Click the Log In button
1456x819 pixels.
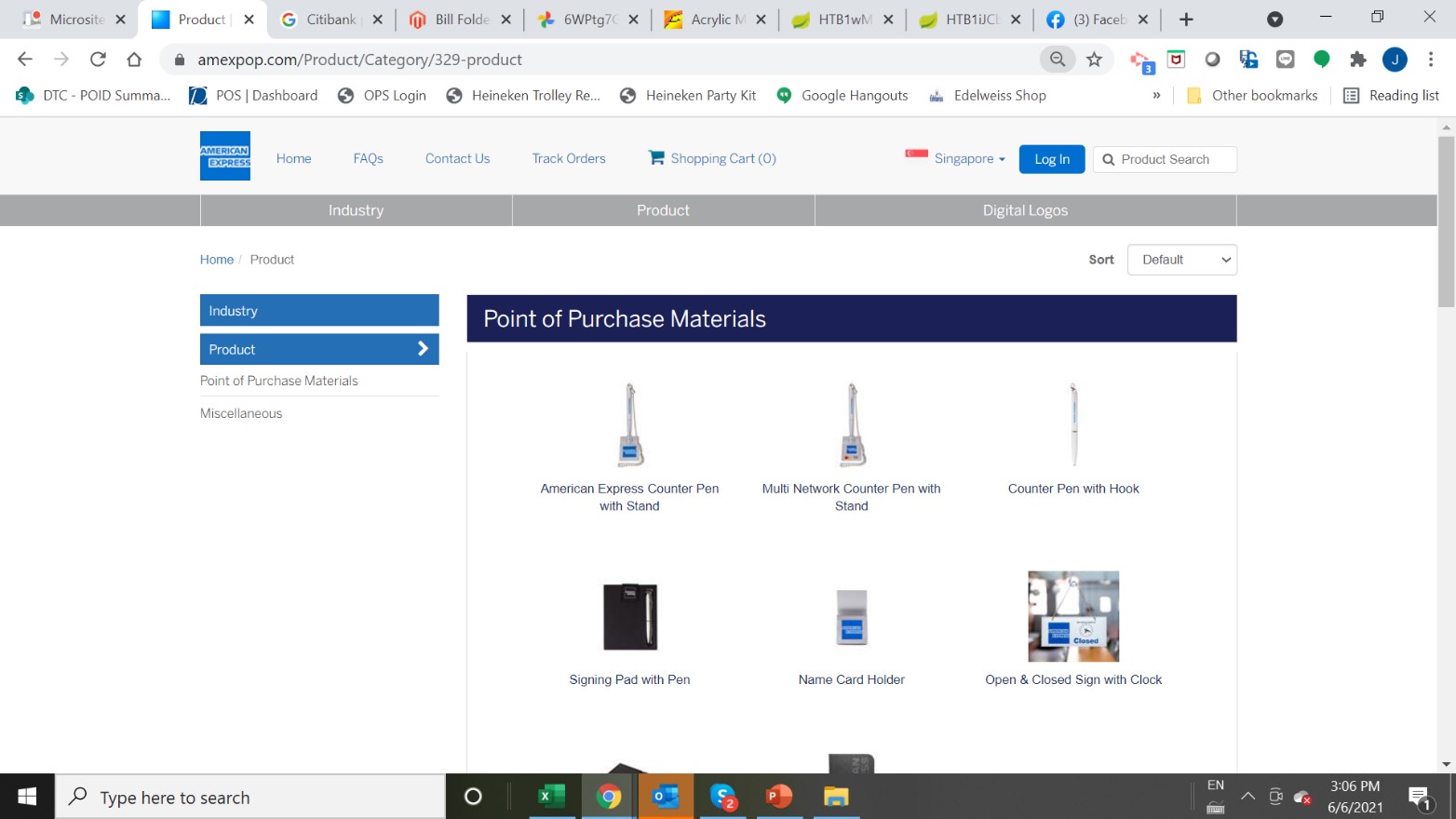[x=1052, y=159]
